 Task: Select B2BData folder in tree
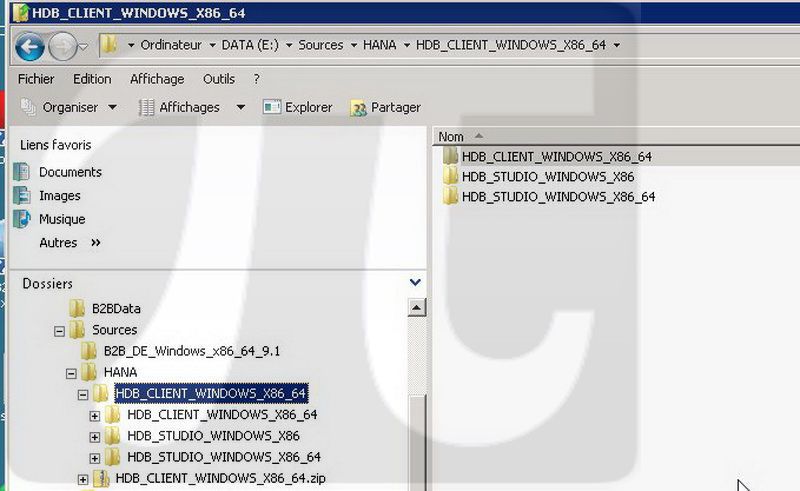point(116,309)
